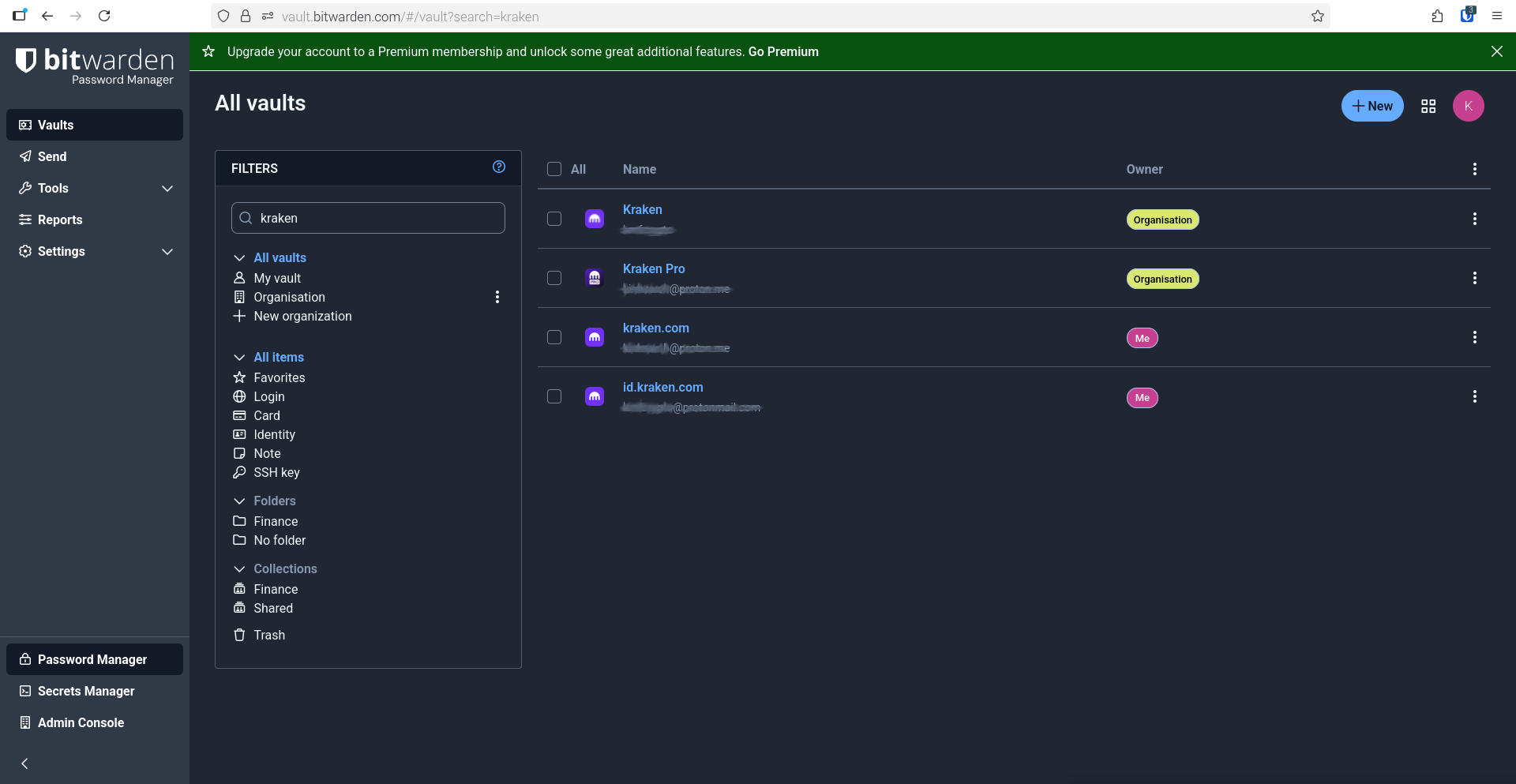This screenshot has height=784, width=1516.
Task: Open the browser hamburger menu
Action: 1497,16
